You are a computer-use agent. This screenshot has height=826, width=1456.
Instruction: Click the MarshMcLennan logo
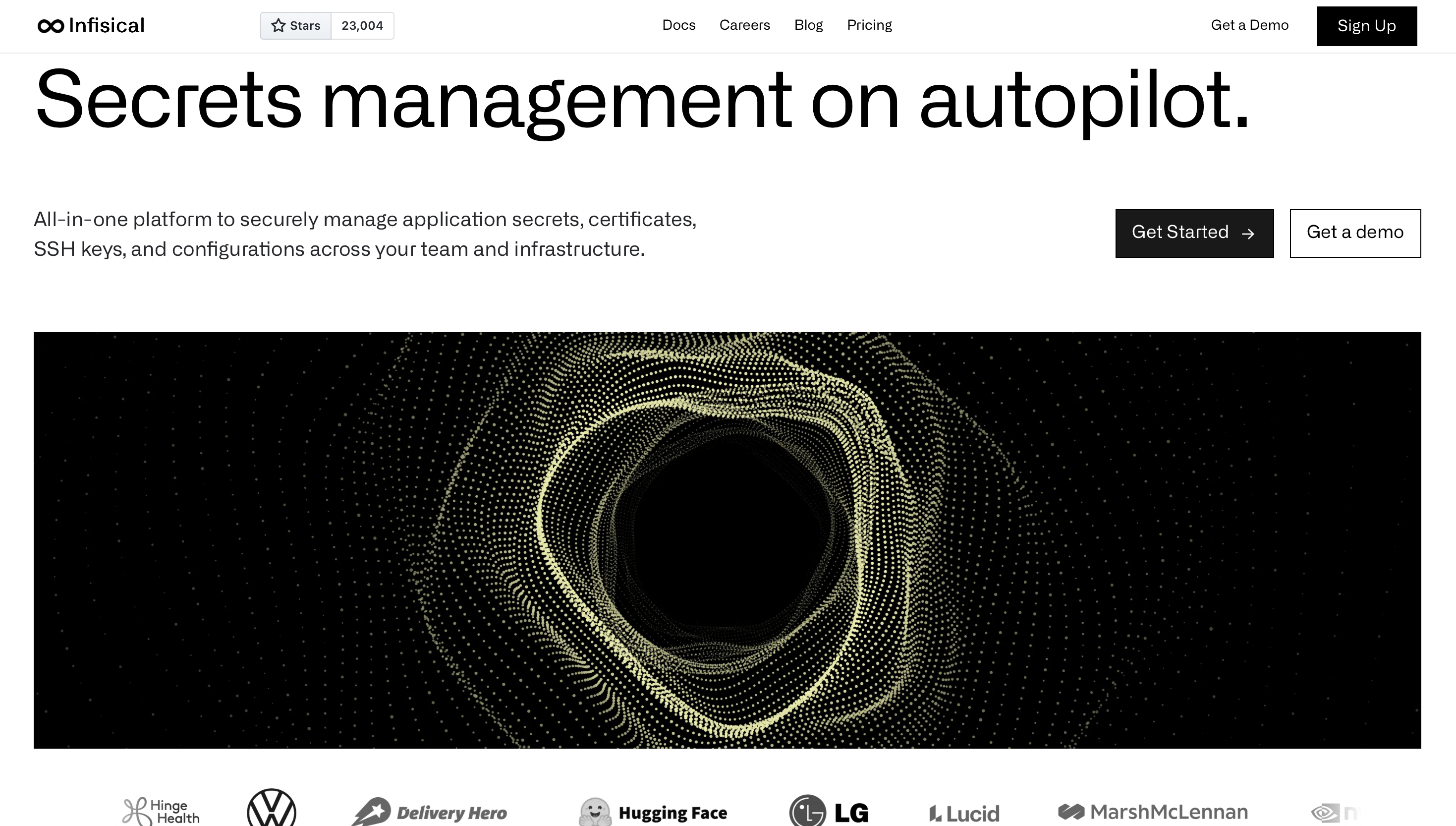point(1153,812)
